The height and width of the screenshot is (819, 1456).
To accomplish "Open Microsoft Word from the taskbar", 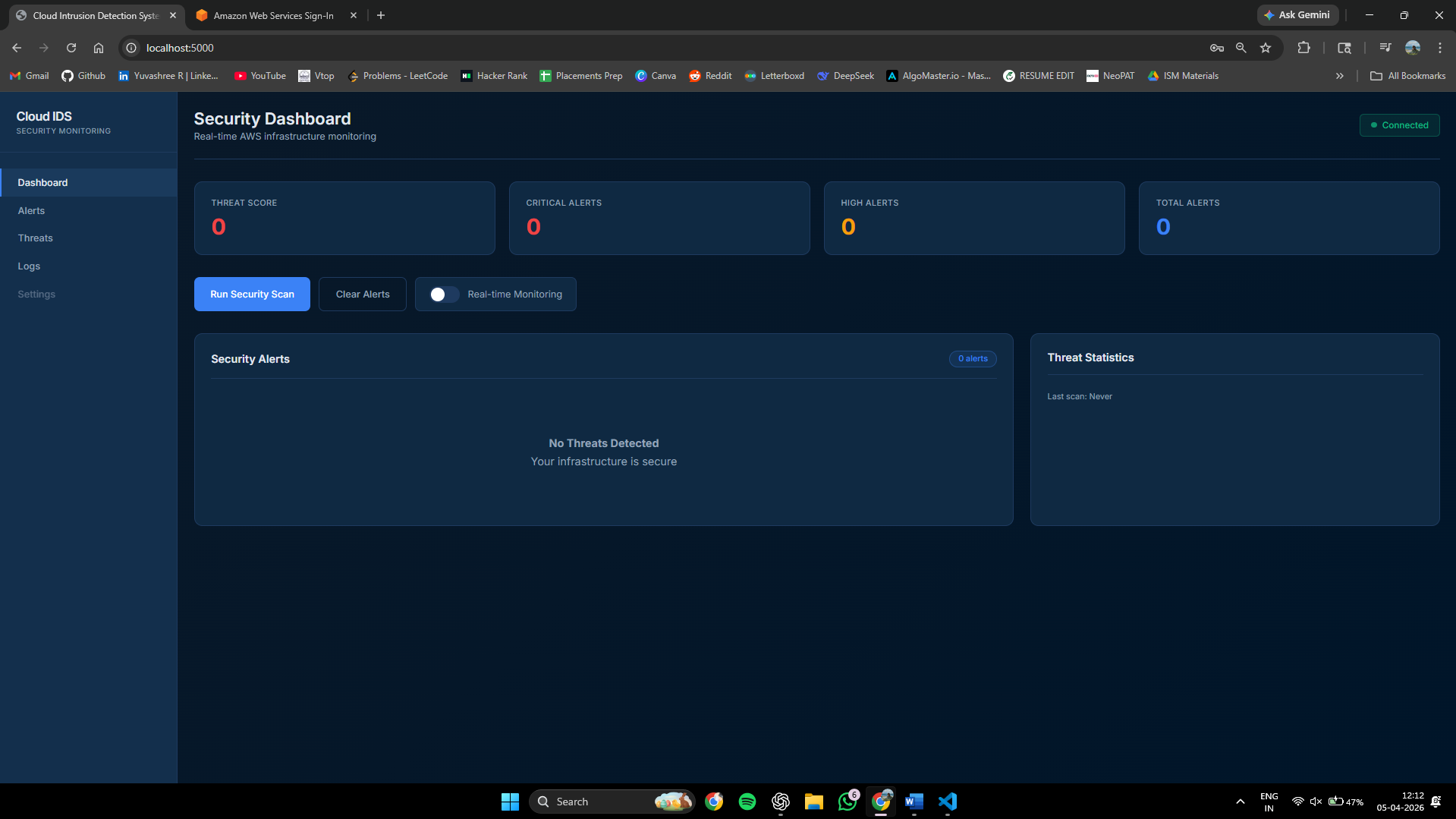I will point(914,802).
